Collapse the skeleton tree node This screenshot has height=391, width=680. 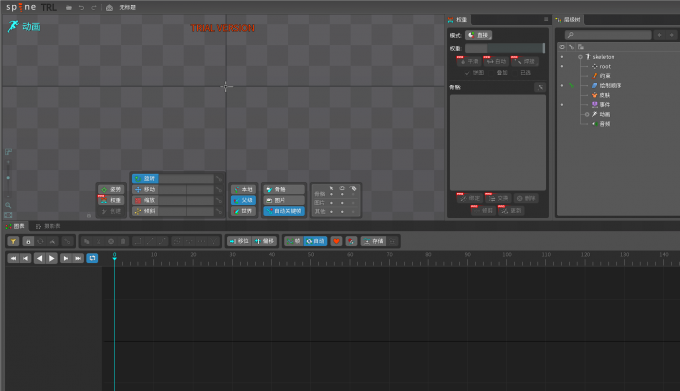tap(580, 57)
